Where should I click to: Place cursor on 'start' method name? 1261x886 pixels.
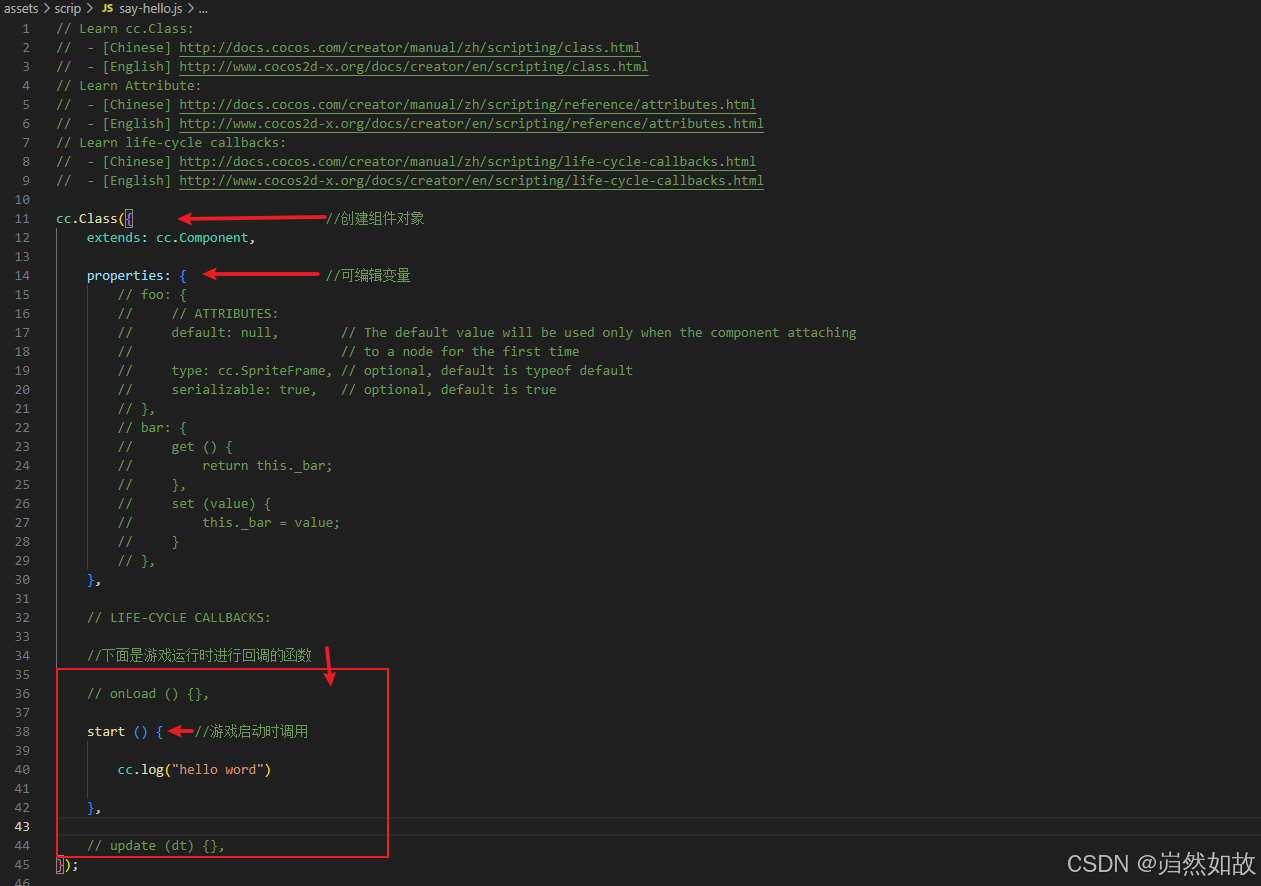point(106,731)
